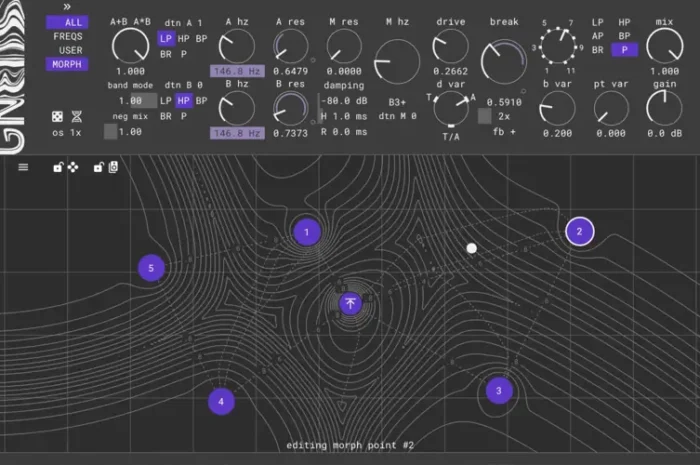The height and width of the screenshot is (465, 700).
Task: Select LP in the filter B row
Action: (x=166, y=101)
